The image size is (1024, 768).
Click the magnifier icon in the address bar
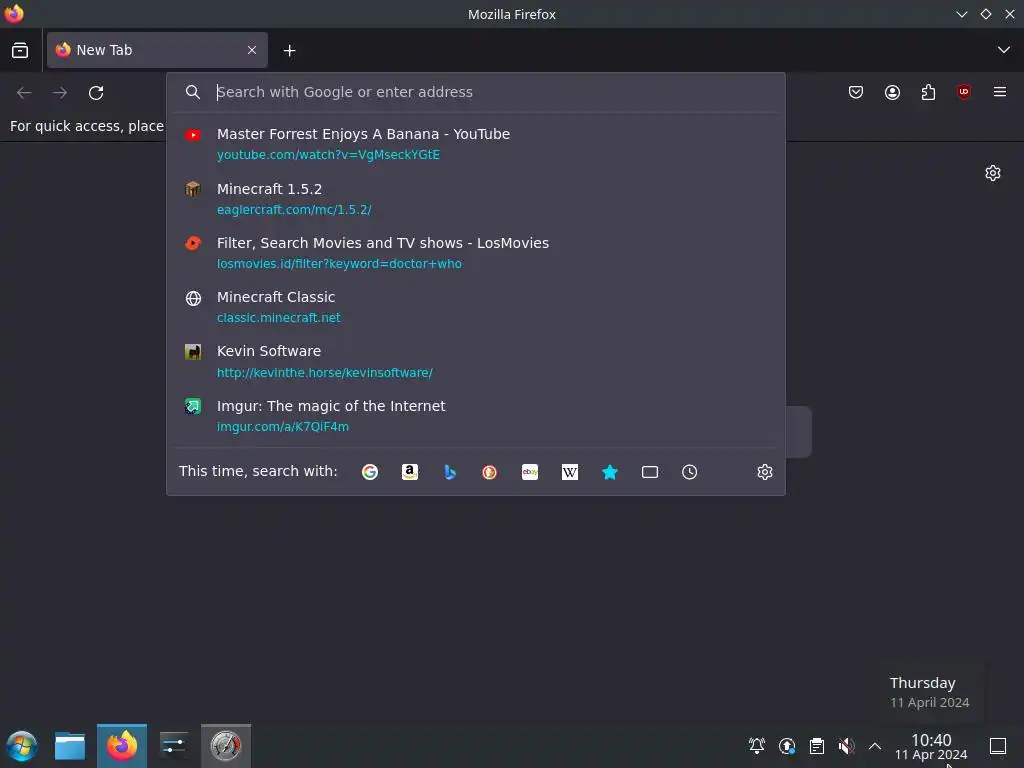pyautogui.click(x=193, y=92)
